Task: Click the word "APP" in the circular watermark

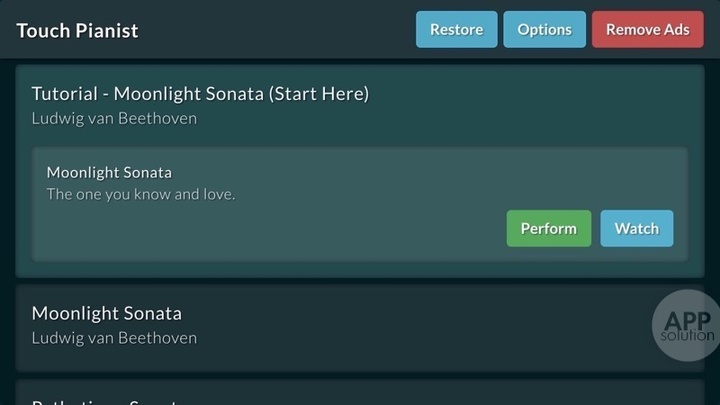Action: click(x=688, y=320)
